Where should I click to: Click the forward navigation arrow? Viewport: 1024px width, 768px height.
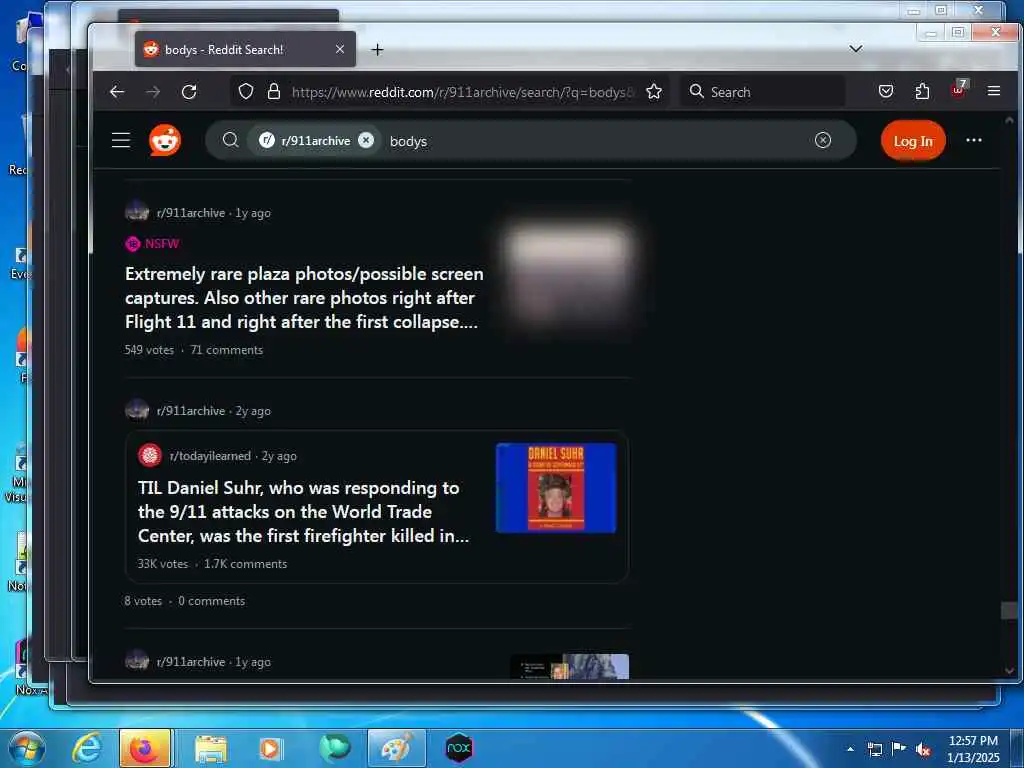[153, 92]
